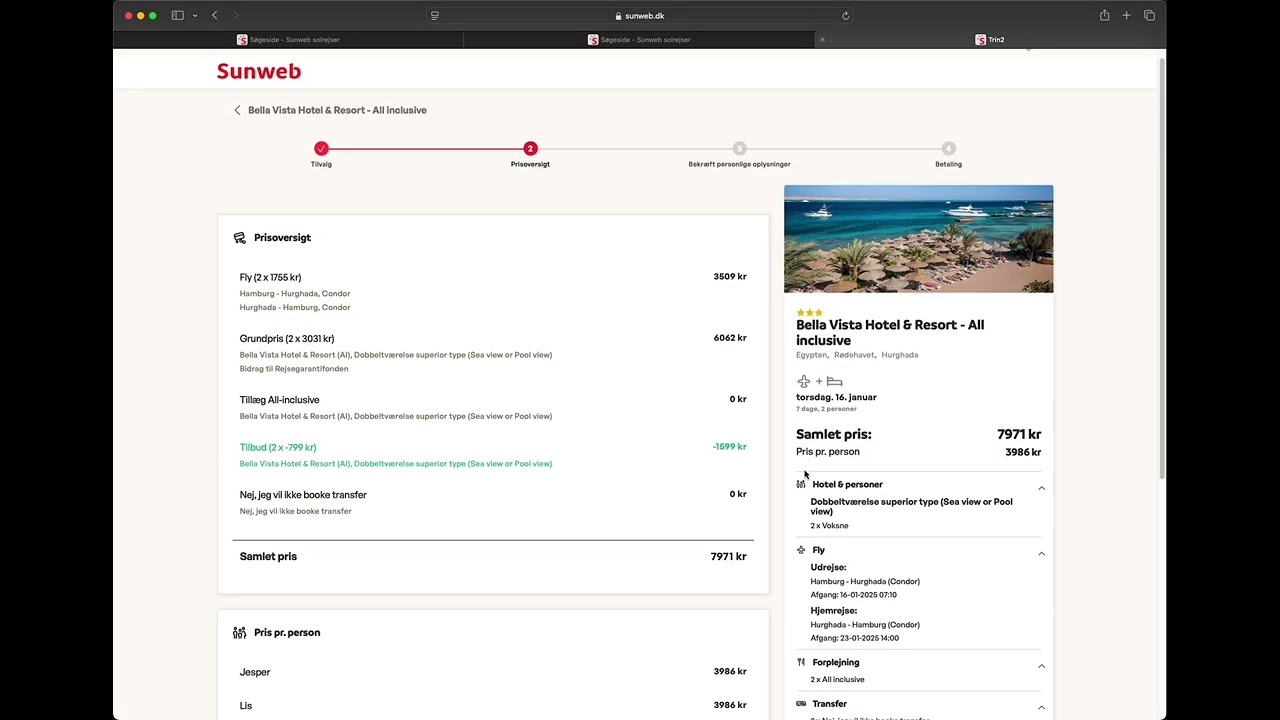The image size is (1280, 720).
Task: Click "Afgang: 16-01-2025 07:10" departure time
Action: pyautogui.click(x=854, y=595)
